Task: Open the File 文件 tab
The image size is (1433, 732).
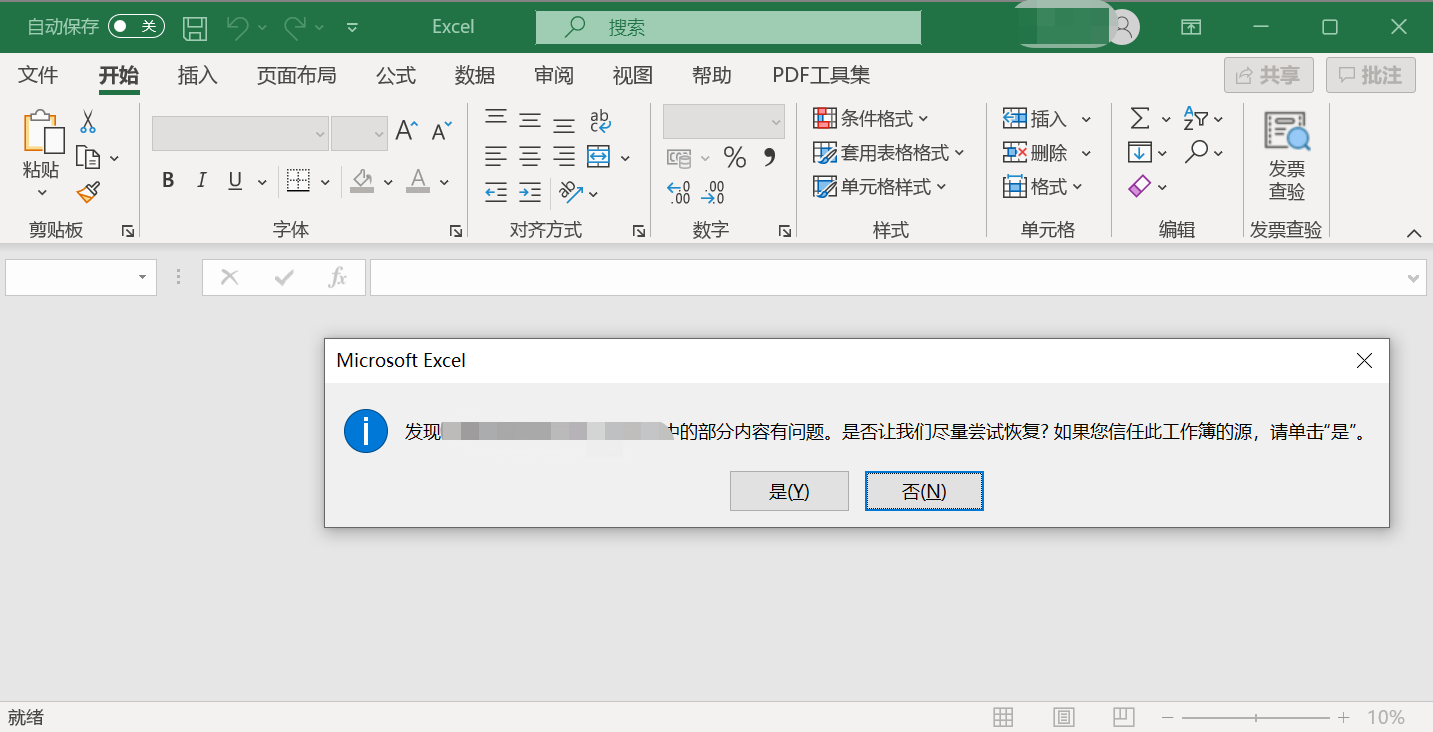Action: point(39,75)
